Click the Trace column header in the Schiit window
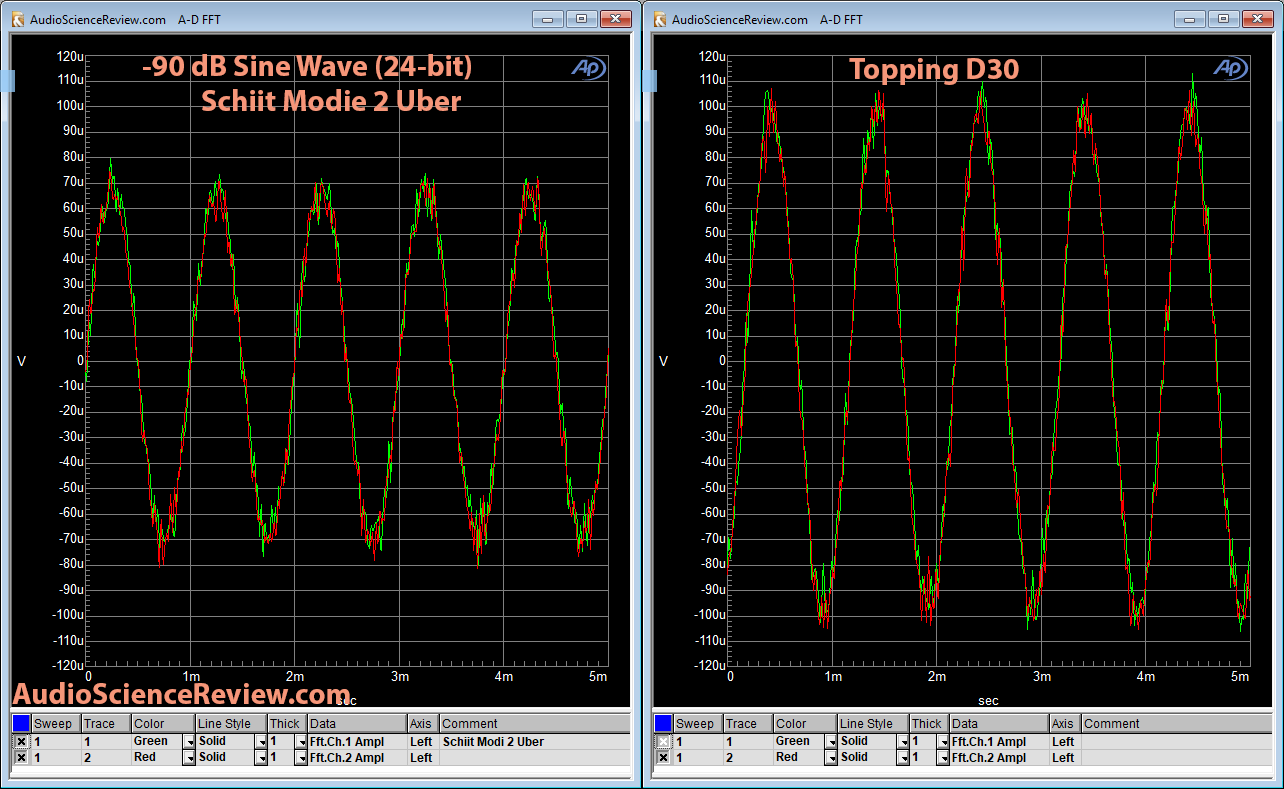 tap(106, 724)
